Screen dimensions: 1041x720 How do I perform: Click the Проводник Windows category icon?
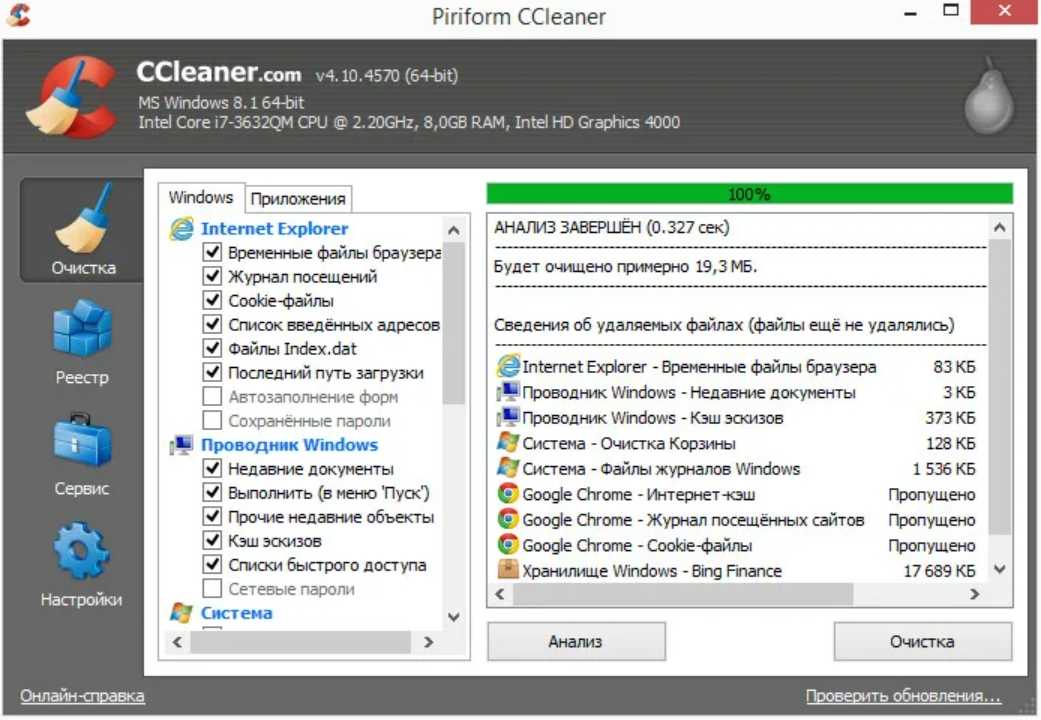(181, 445)
